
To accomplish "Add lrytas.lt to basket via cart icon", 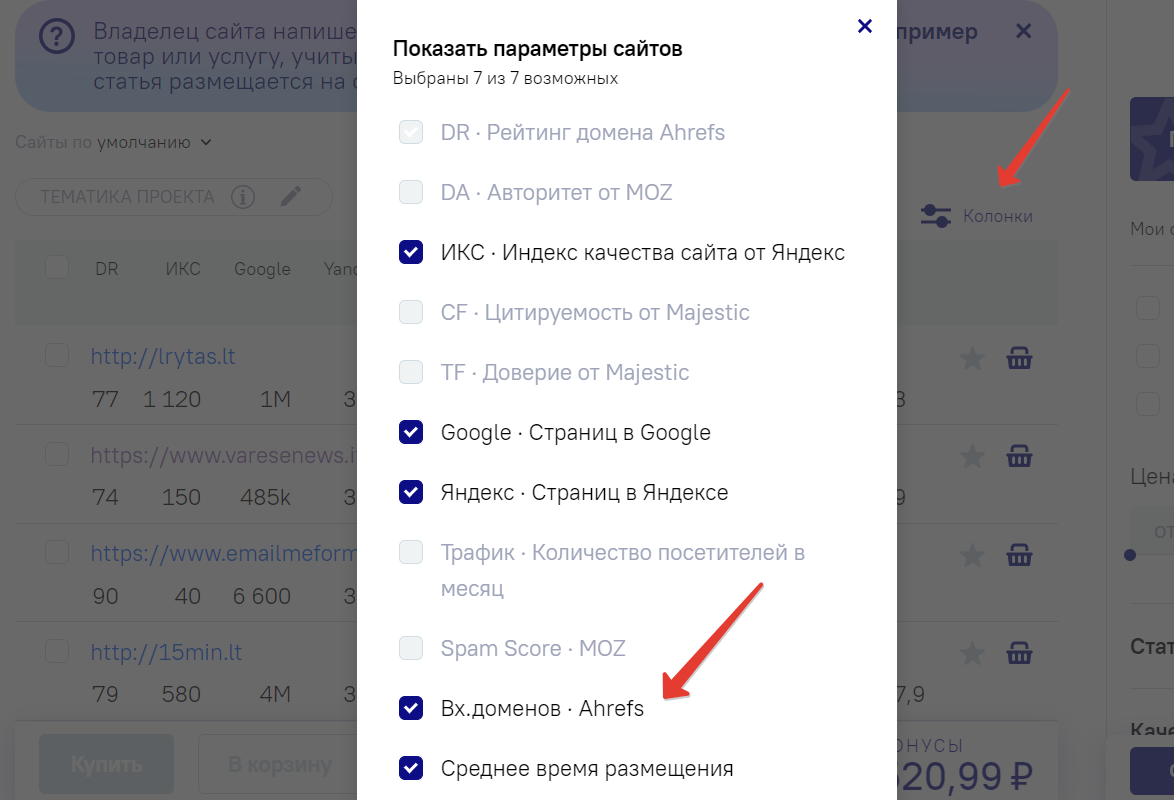I will pos(1019,358).
